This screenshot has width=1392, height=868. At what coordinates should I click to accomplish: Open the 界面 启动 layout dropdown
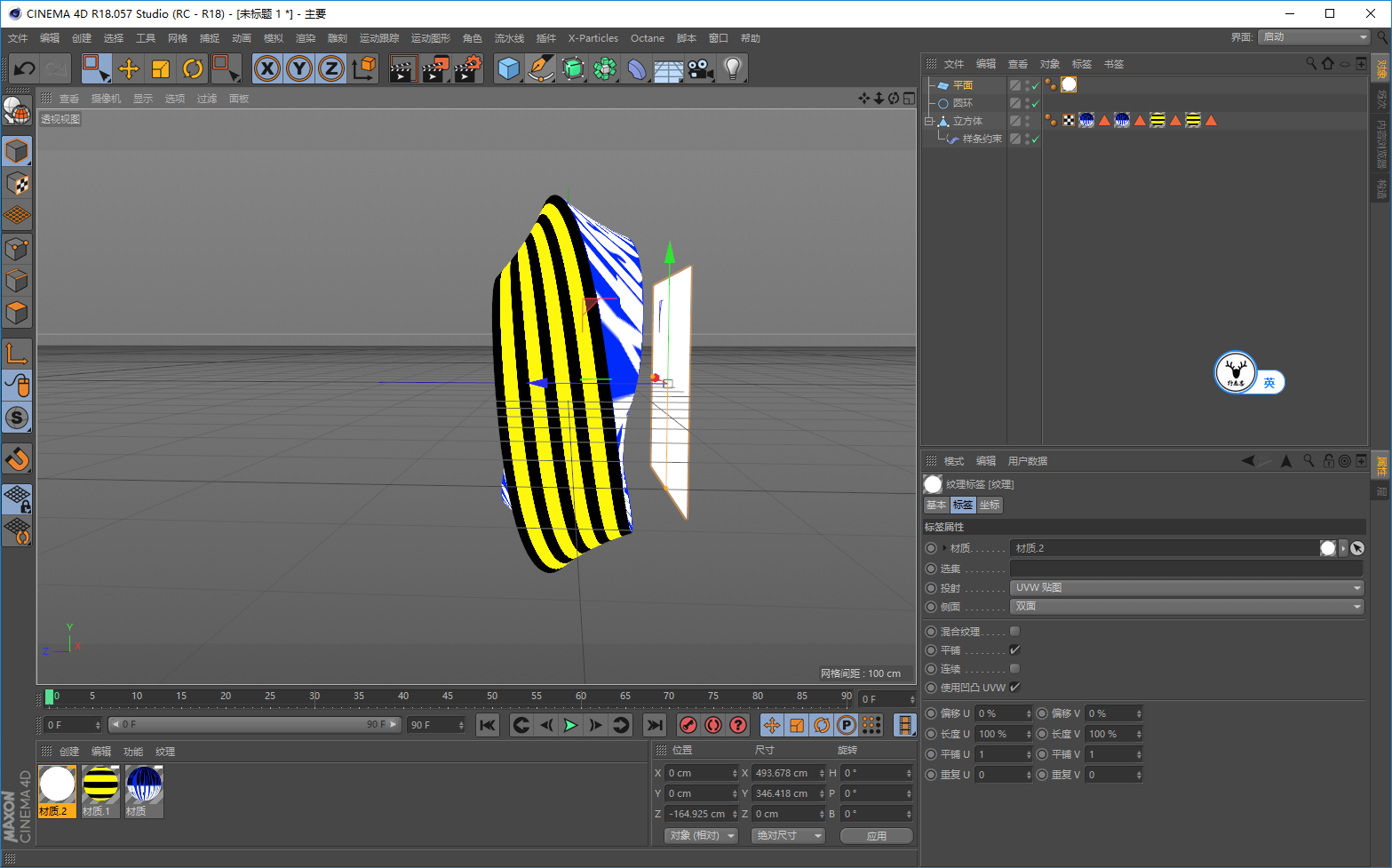(1314, 36)
